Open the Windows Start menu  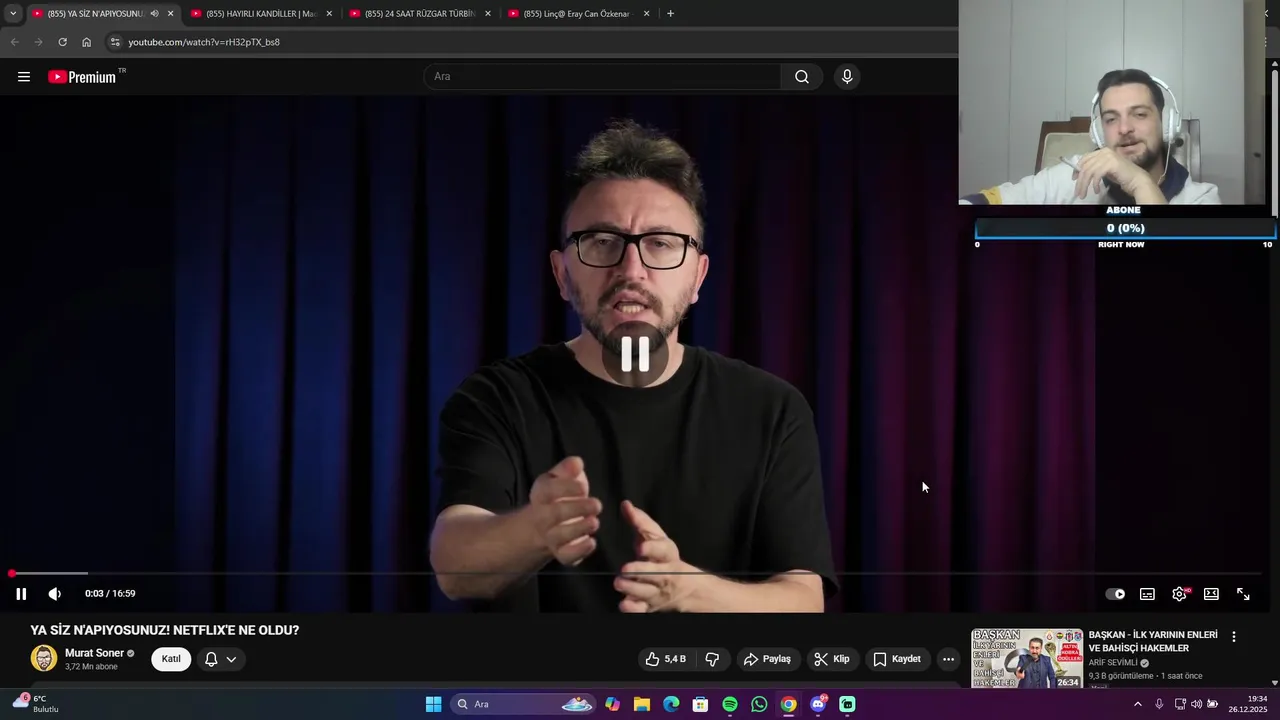(x=433, y=704)
